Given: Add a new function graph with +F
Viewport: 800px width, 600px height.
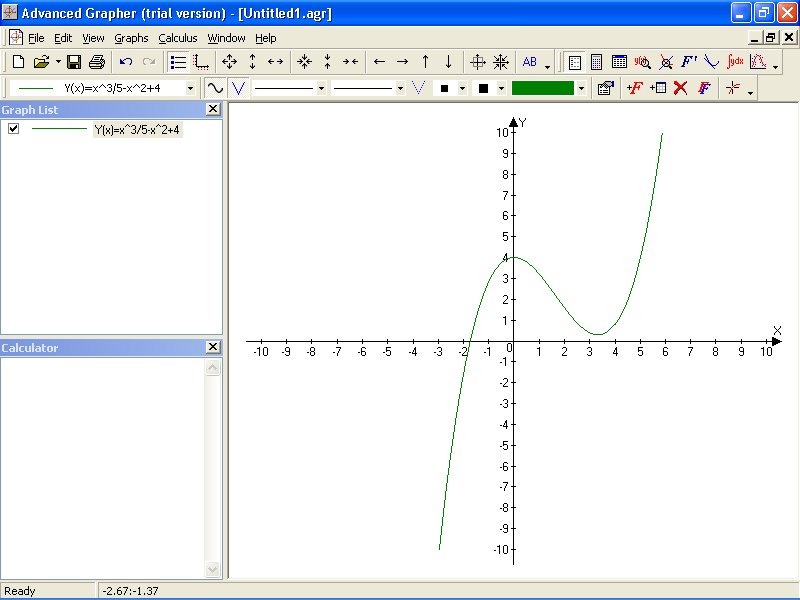Looking at the screenshot, I should coord(635,88).
